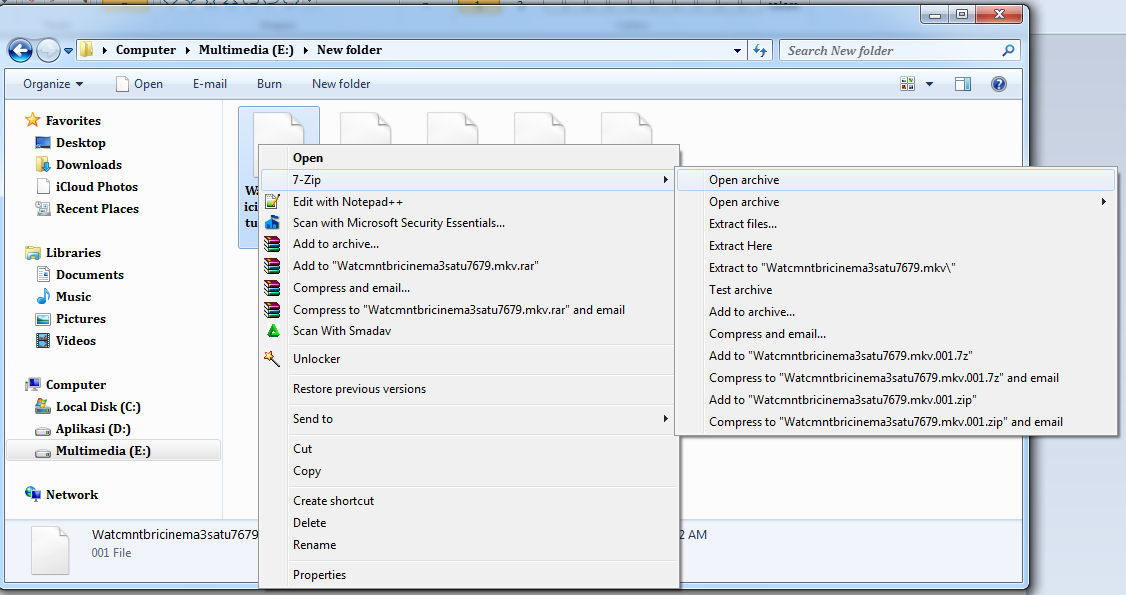This screenshot has height=595, width=1126.
Task: Click Rename in the context menu
Action: click(x=468, y=545)
